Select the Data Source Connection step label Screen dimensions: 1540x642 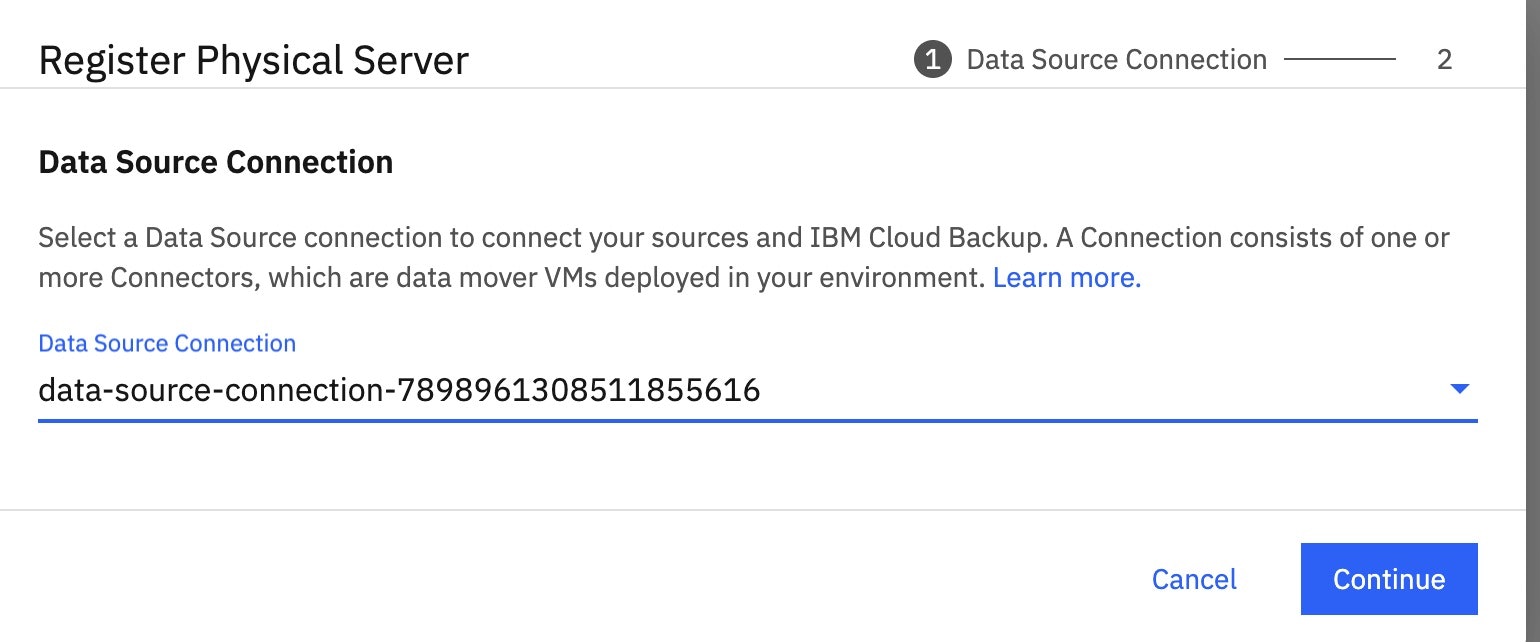pyautogui.click(x=1116, y=59)
